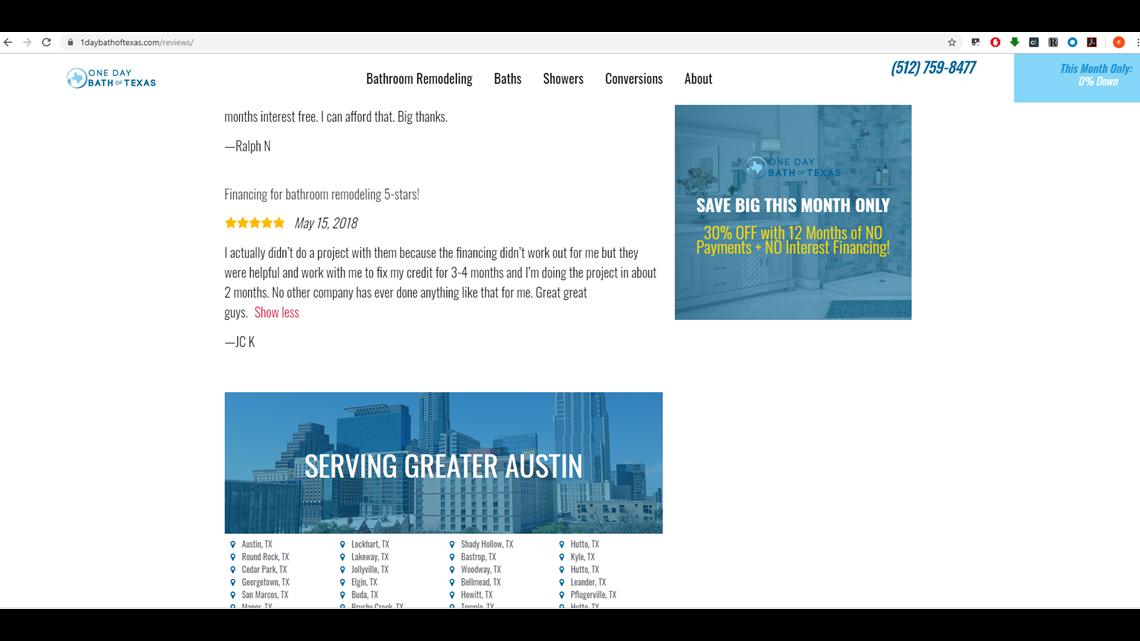Open the Jollyville, TX location link
Viewport: 1140px width, 641px height.
point(370,570)
